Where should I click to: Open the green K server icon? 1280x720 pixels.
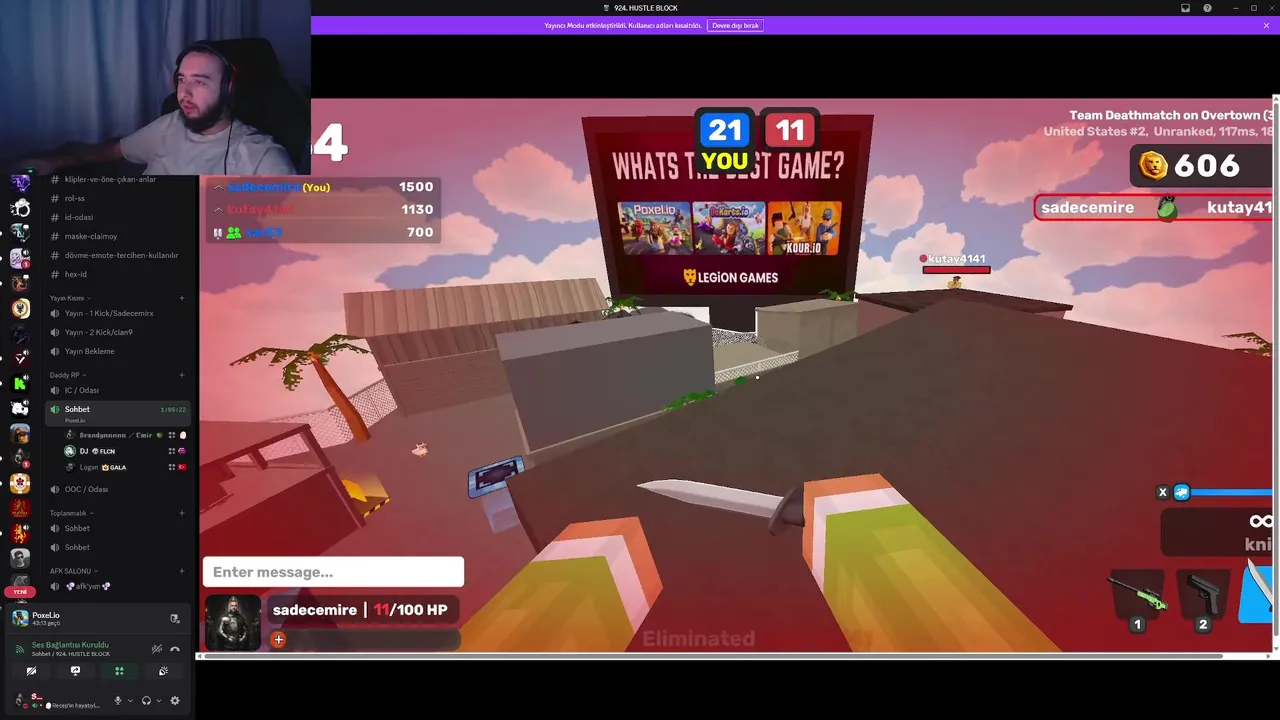[x=20, y=383]
